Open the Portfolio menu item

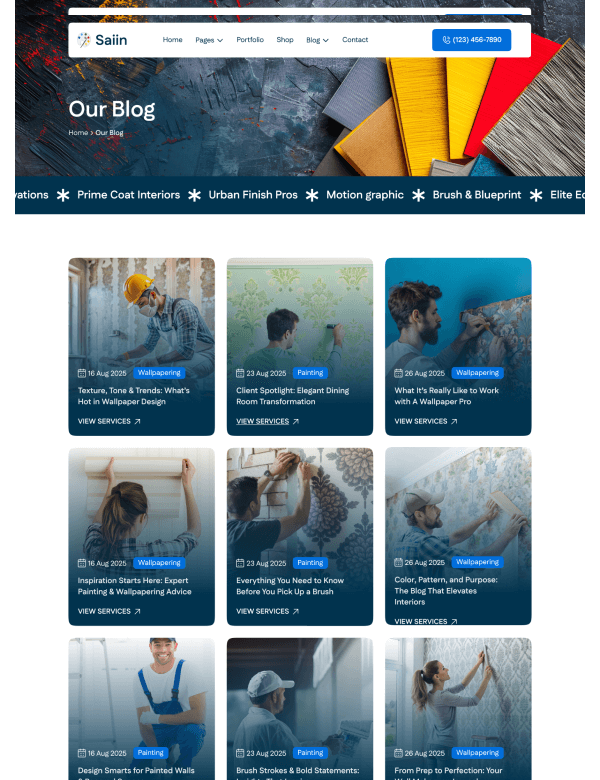coord(250,39)
